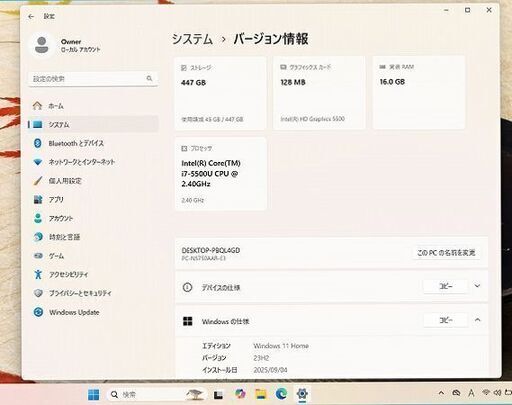Click the IME input mode A indicator
This screenshot has width=512, height=405.
tap(471, 393)
